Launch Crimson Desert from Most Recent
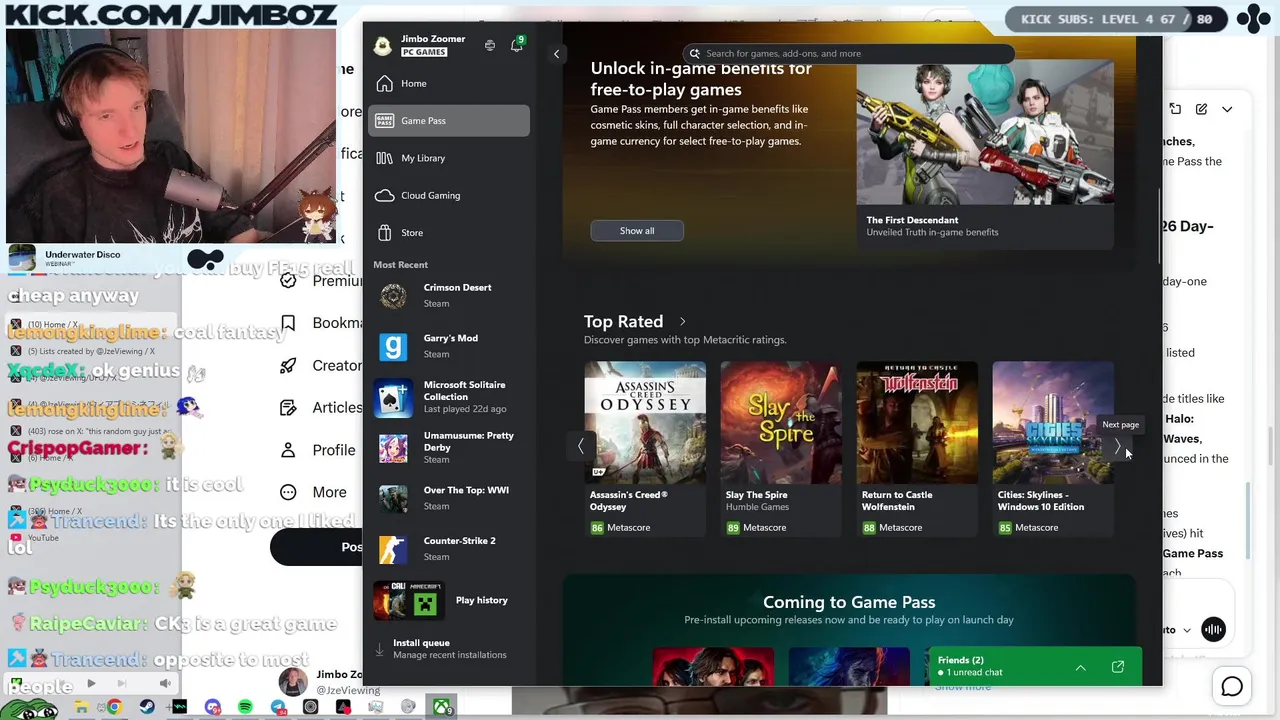The height and width of the screenshot is (720, 1280). pyautogui.click(x=449, y=295)
